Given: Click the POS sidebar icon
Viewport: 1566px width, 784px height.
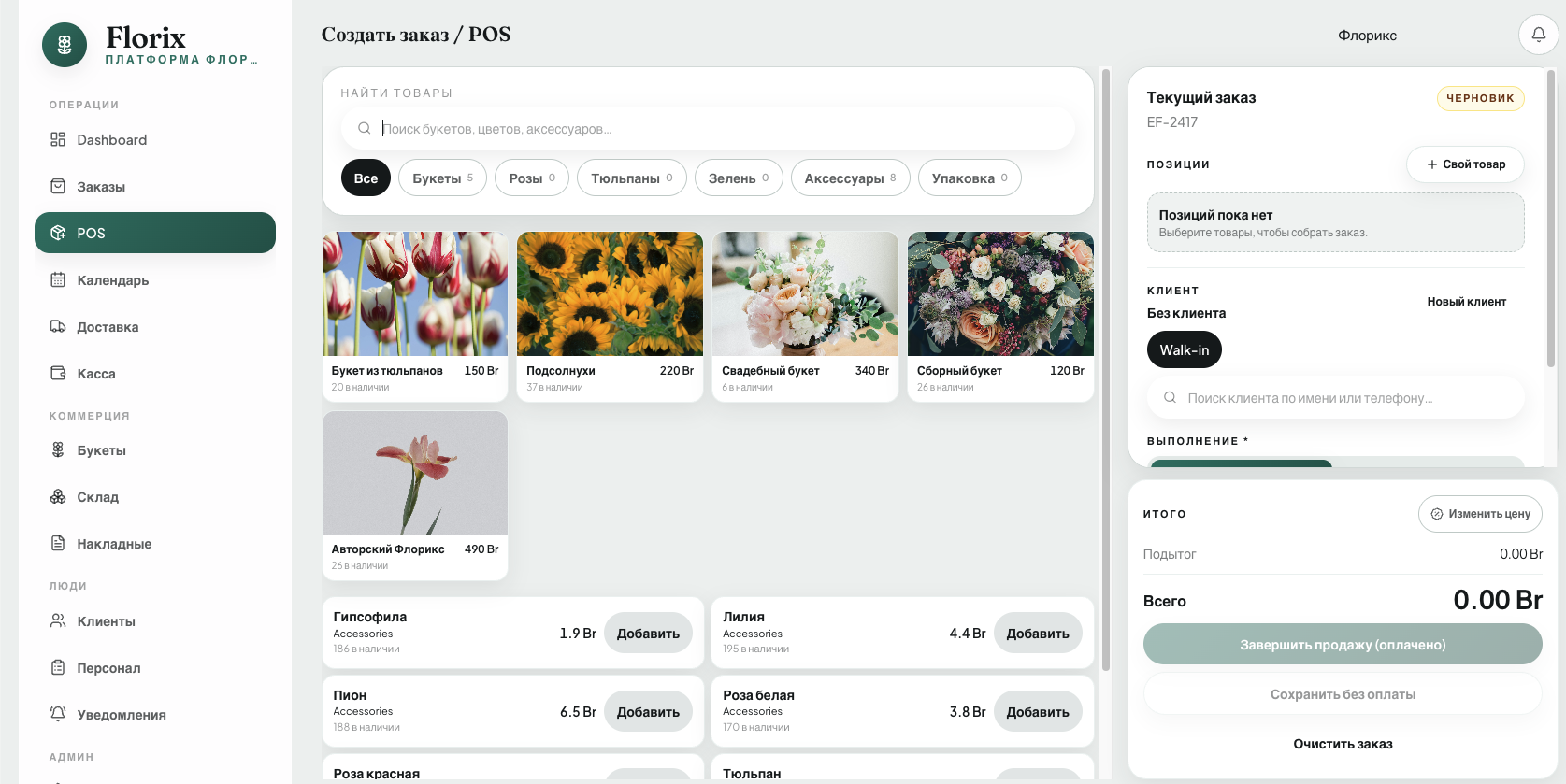Looking at the screenshot, I should 58,233.
